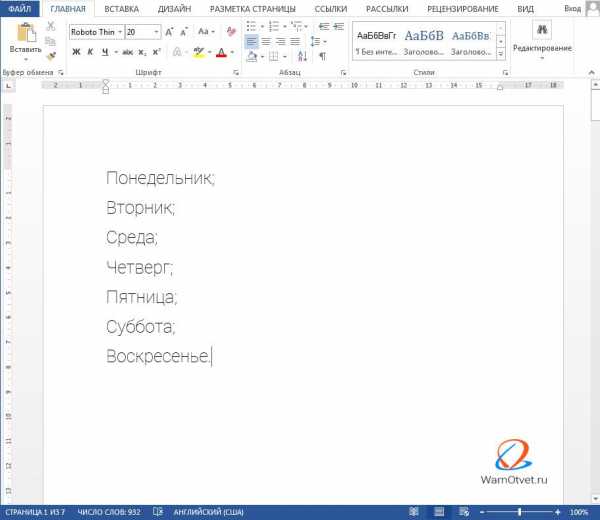Click ЧИСЛО СЛОВ: 932 word count

[109, 512]
